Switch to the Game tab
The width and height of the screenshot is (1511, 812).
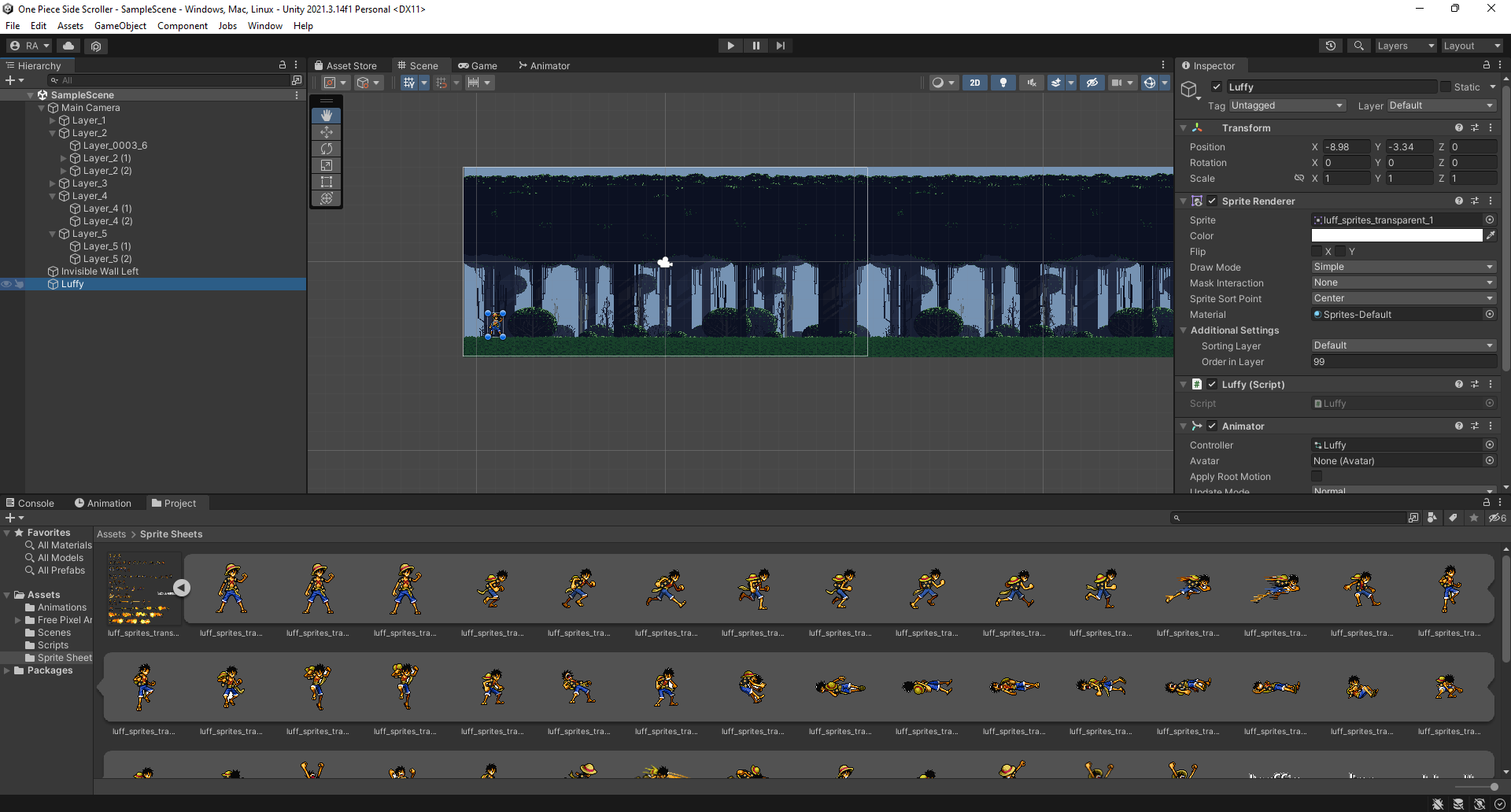pos(478,66)
